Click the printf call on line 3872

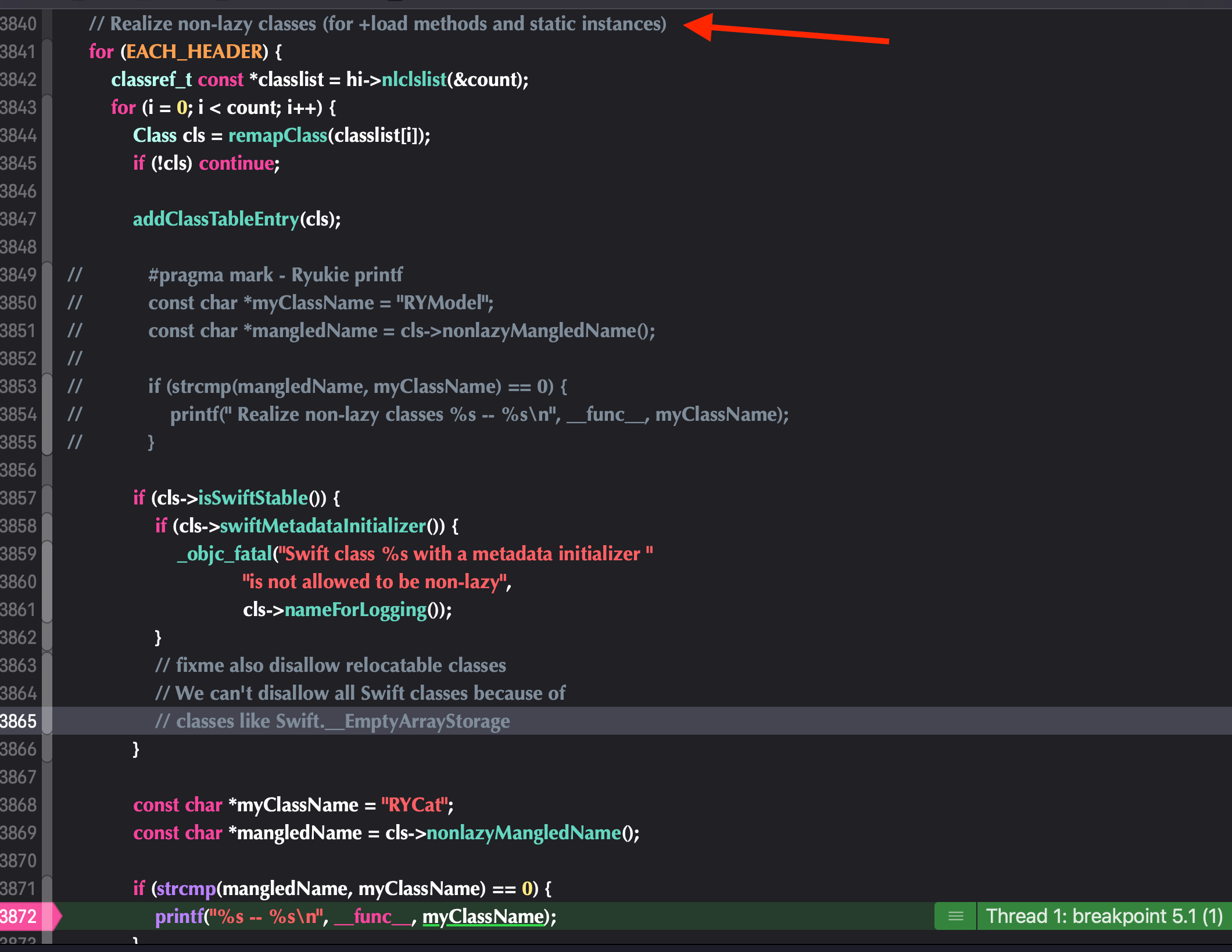click(x=180, y=917)
